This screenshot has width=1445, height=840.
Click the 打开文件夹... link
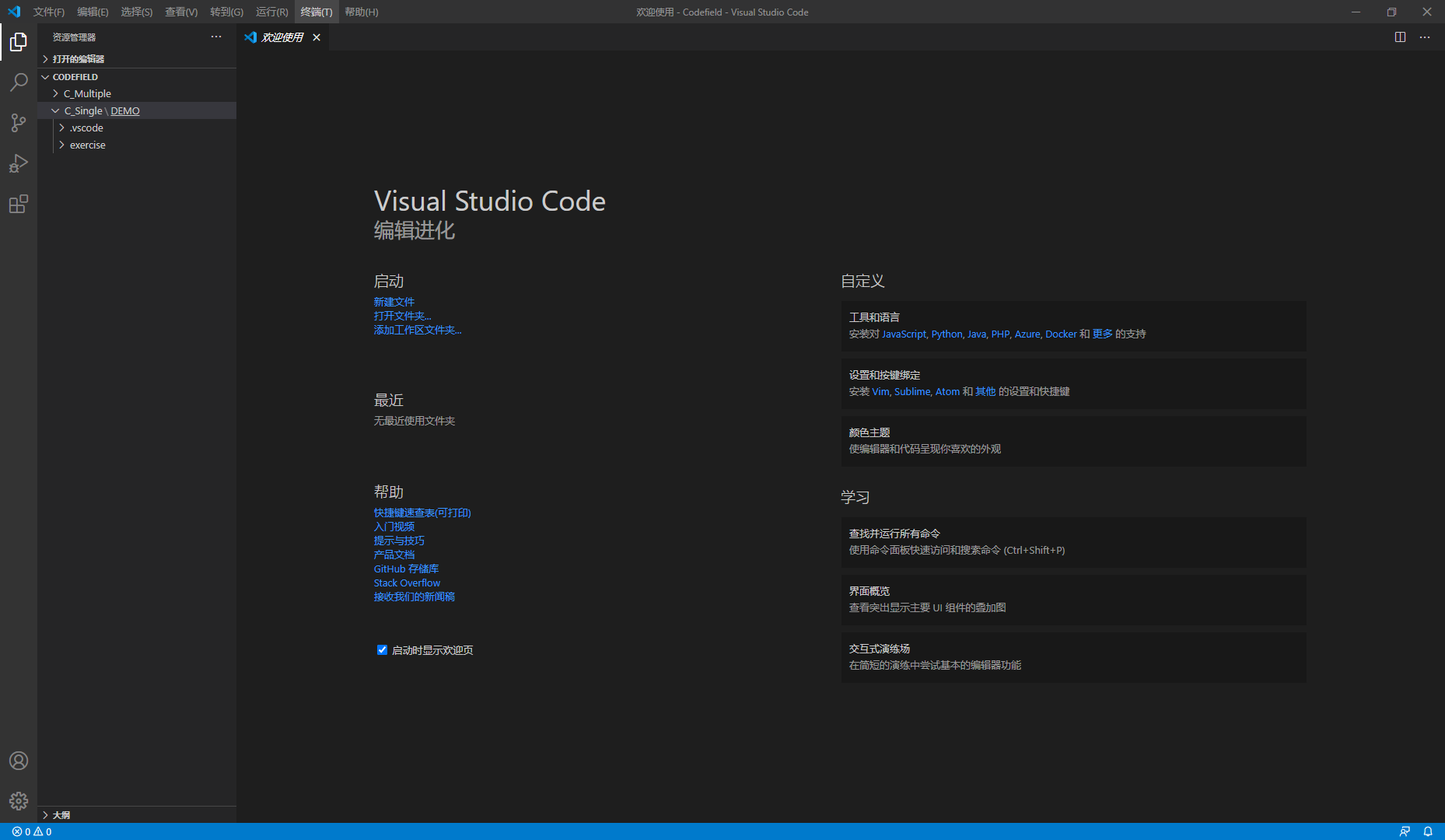click(x=402, y=316)
